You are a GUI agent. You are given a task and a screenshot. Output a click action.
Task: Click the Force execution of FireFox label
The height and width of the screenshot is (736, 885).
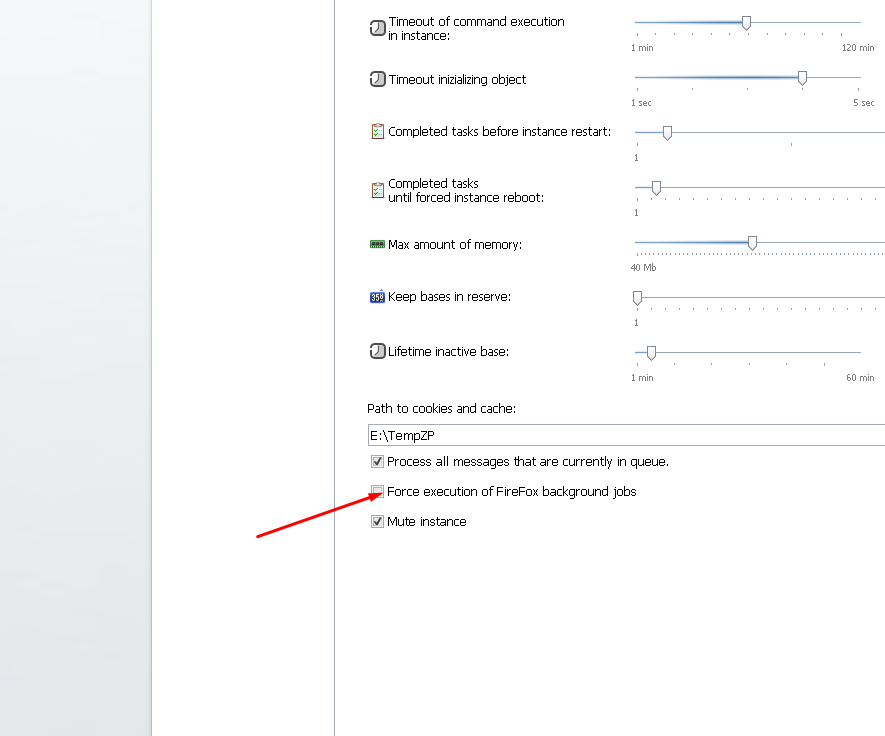point(511,492)
